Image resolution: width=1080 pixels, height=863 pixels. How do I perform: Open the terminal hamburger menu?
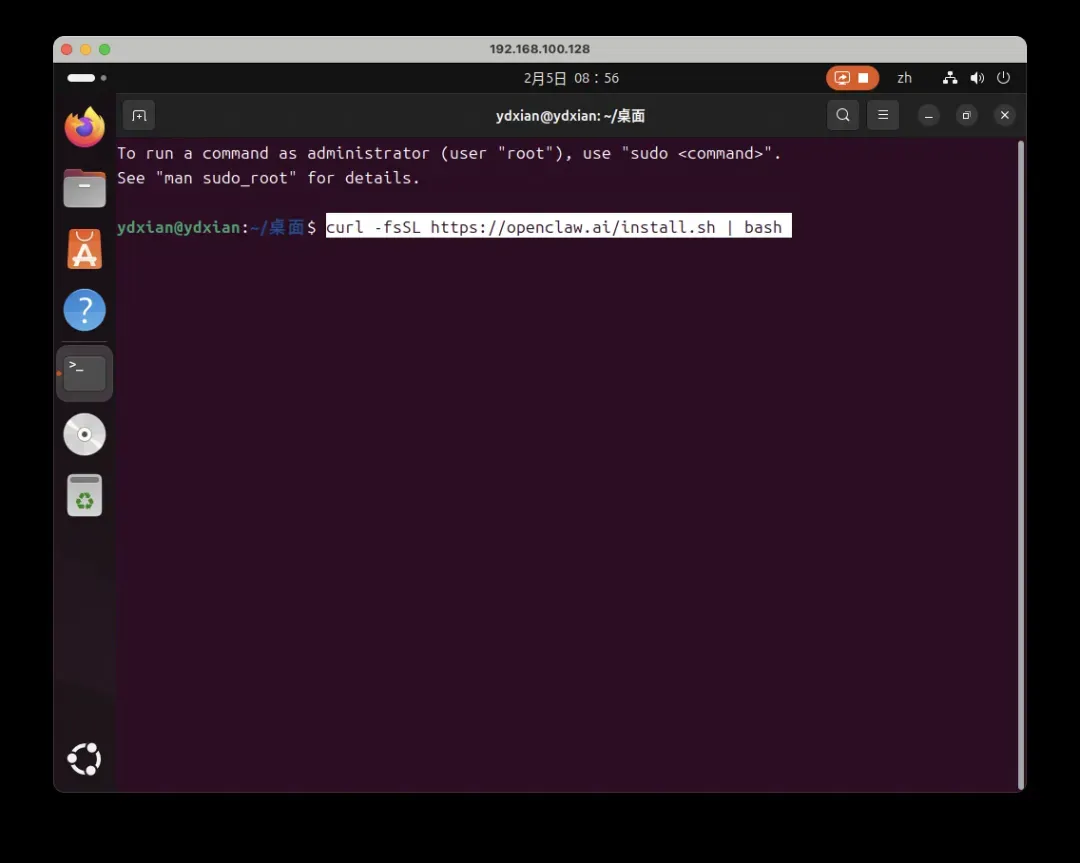882,115
